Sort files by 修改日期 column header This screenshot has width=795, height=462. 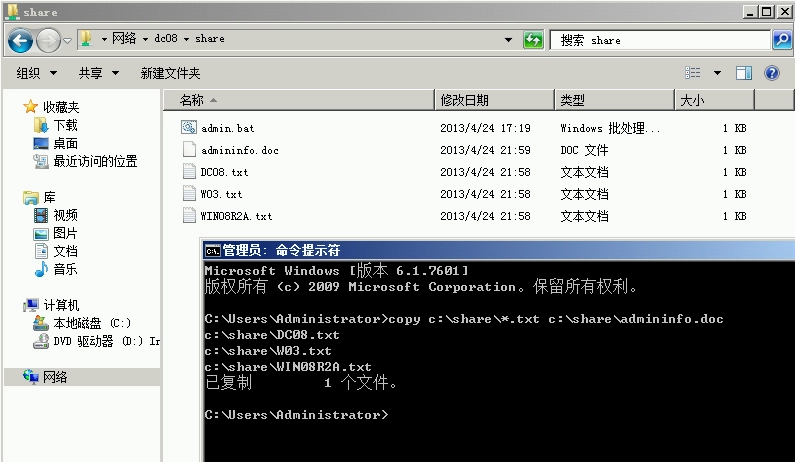pyautogui.click(x=465, y=100)
